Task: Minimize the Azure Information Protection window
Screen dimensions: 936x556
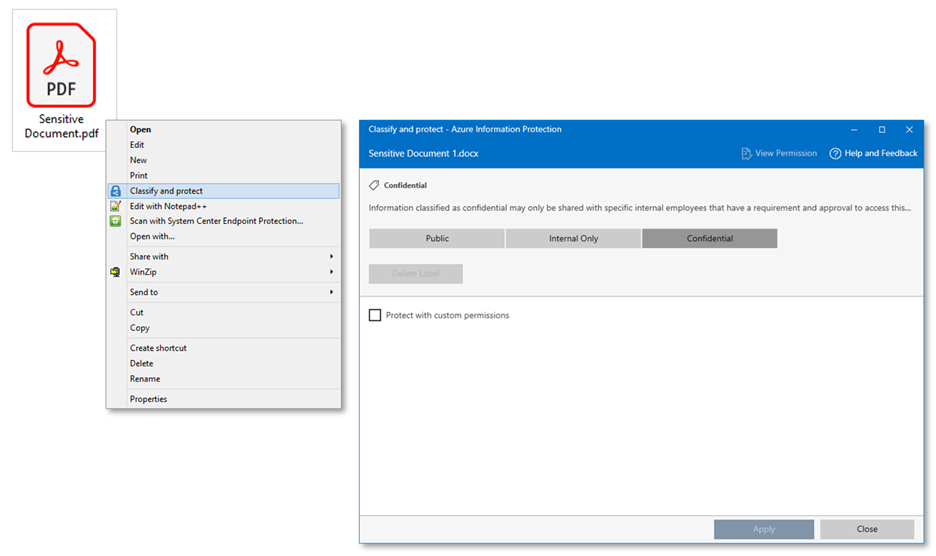Action: pos(854,130)
